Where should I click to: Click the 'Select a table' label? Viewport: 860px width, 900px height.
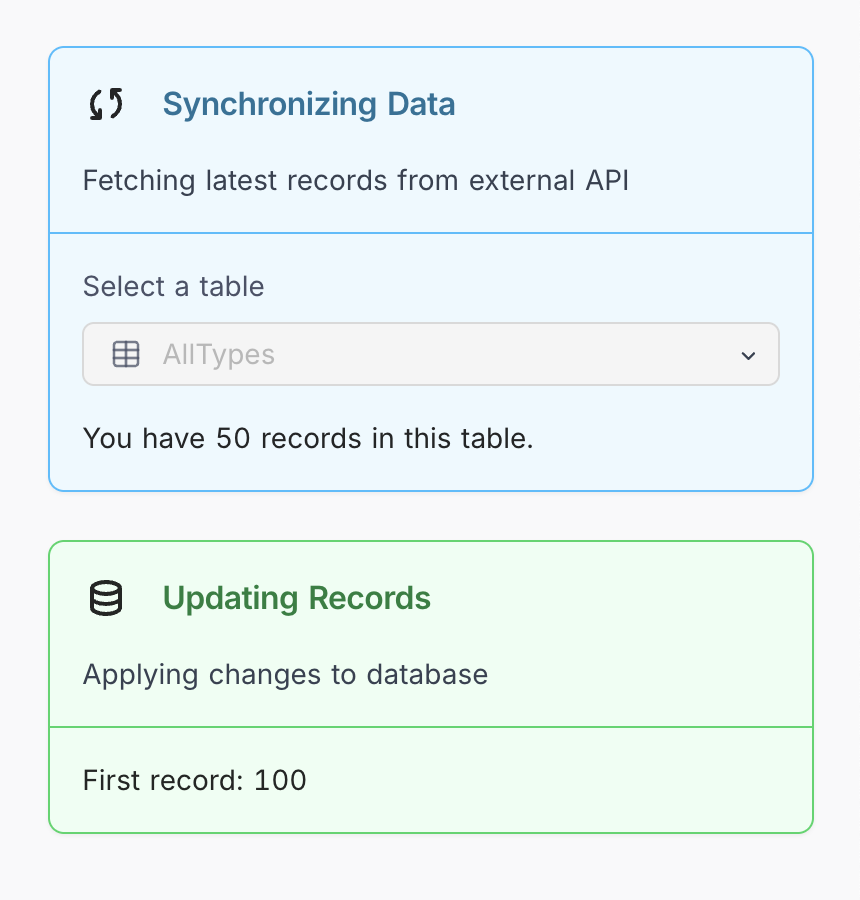tap(173, 287)
